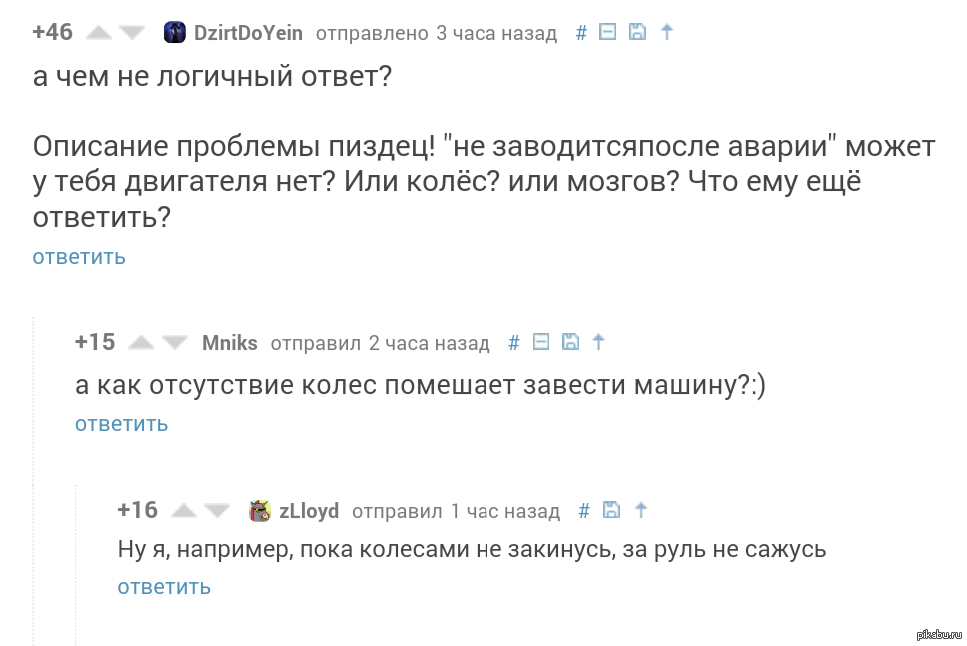Go to parent comment from zLloyd arrow
This screenshot has height=646, width=967.
point(641,510)
